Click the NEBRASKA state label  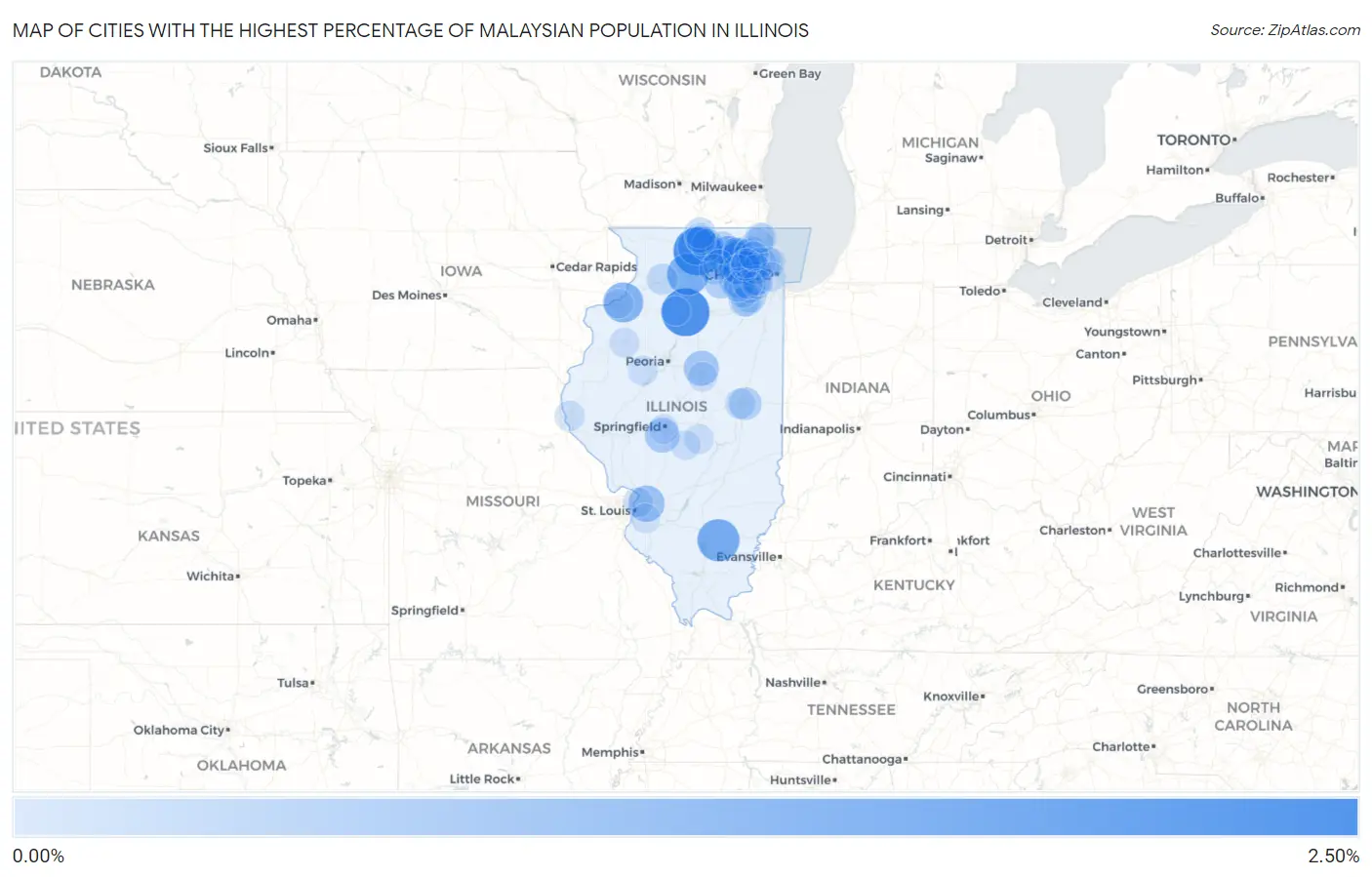(x=112, y=284)
